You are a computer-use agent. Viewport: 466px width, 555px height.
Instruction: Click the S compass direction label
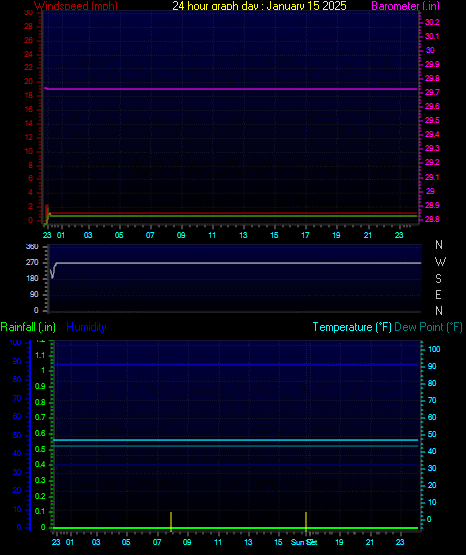point(439,279)
